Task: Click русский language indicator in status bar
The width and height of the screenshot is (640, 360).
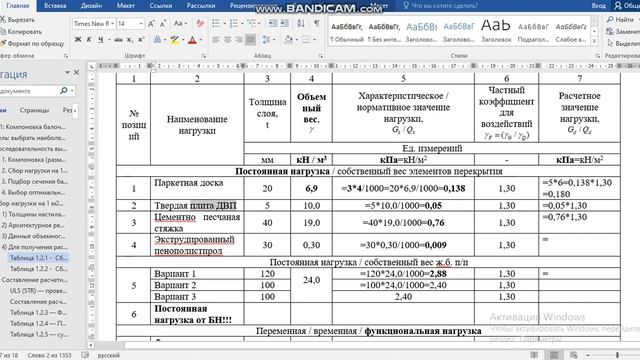Action: (x=109, y=356)
